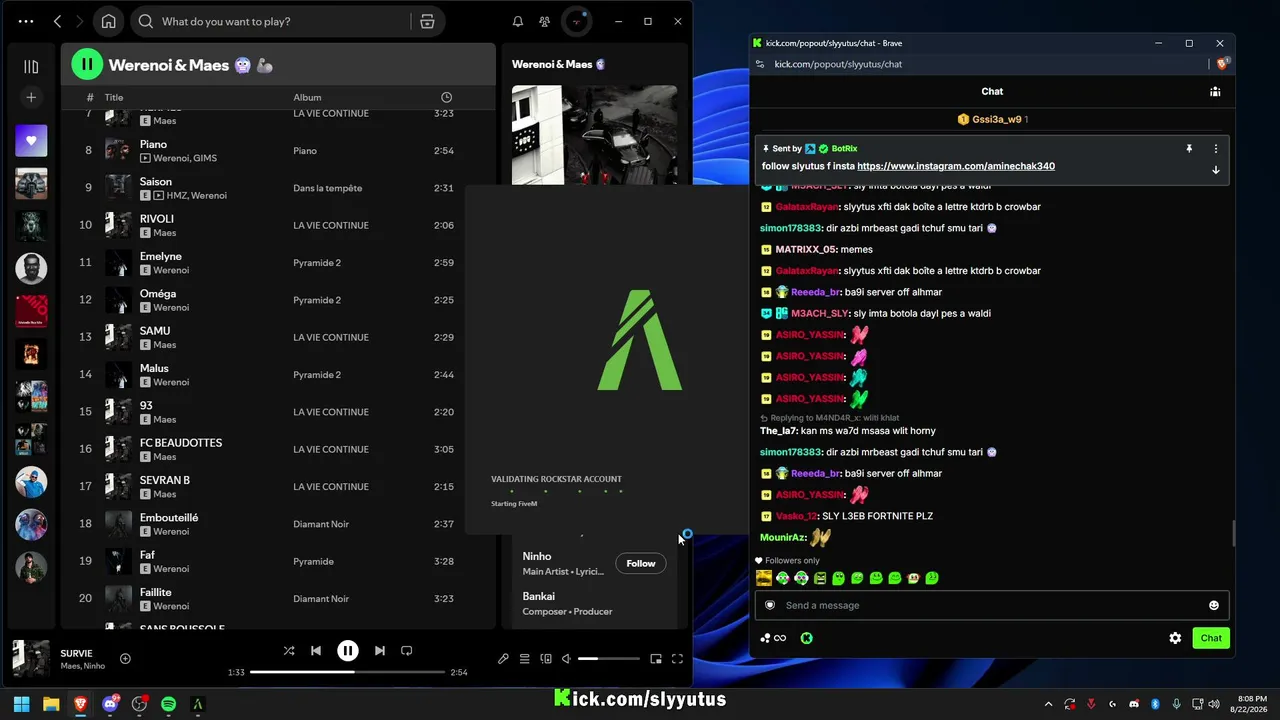Open Kick chat settings gear
Image resolution: width=1280 pixels, height=720 pixels.
click(x=1175, y=638)
